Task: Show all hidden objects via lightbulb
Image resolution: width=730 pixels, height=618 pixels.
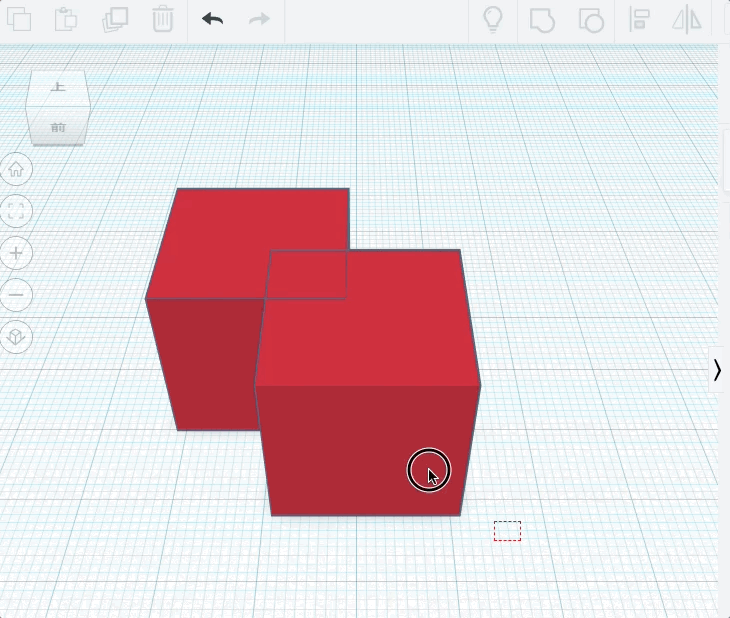Action: [492, 20]
